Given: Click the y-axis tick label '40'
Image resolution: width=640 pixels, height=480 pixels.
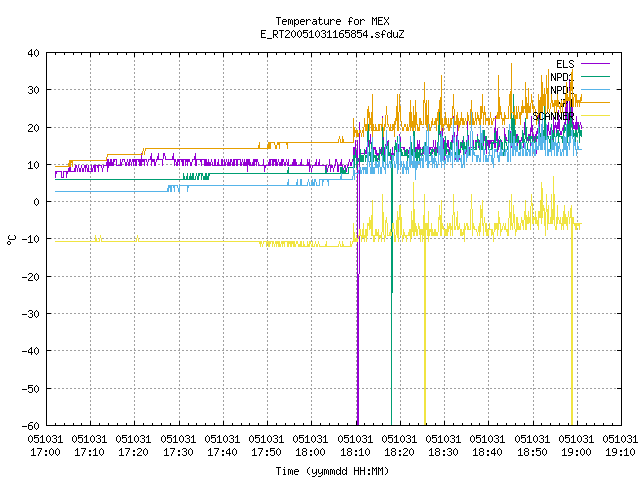Looking at the screenshot, I should [33, 53].
